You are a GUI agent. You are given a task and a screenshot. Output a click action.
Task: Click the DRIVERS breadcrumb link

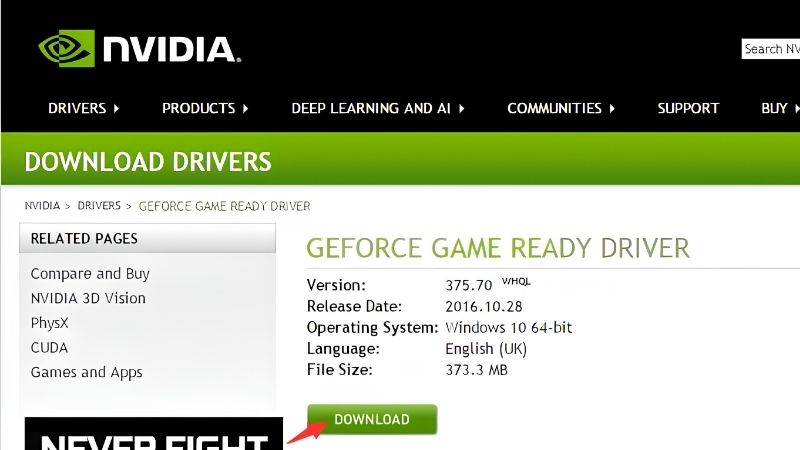tap(99, 206)
